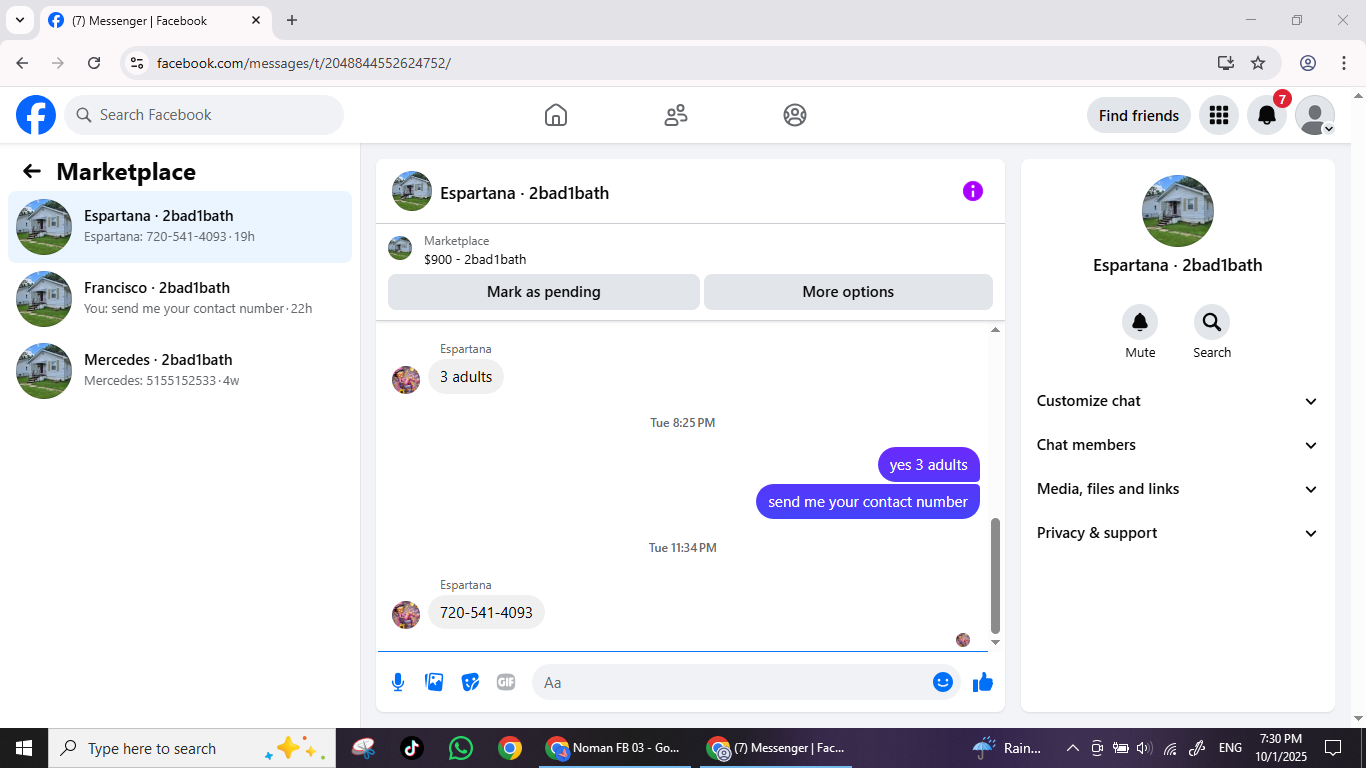Open the $900 - 2bad1bath Marketplace listing

pos(475,259)
